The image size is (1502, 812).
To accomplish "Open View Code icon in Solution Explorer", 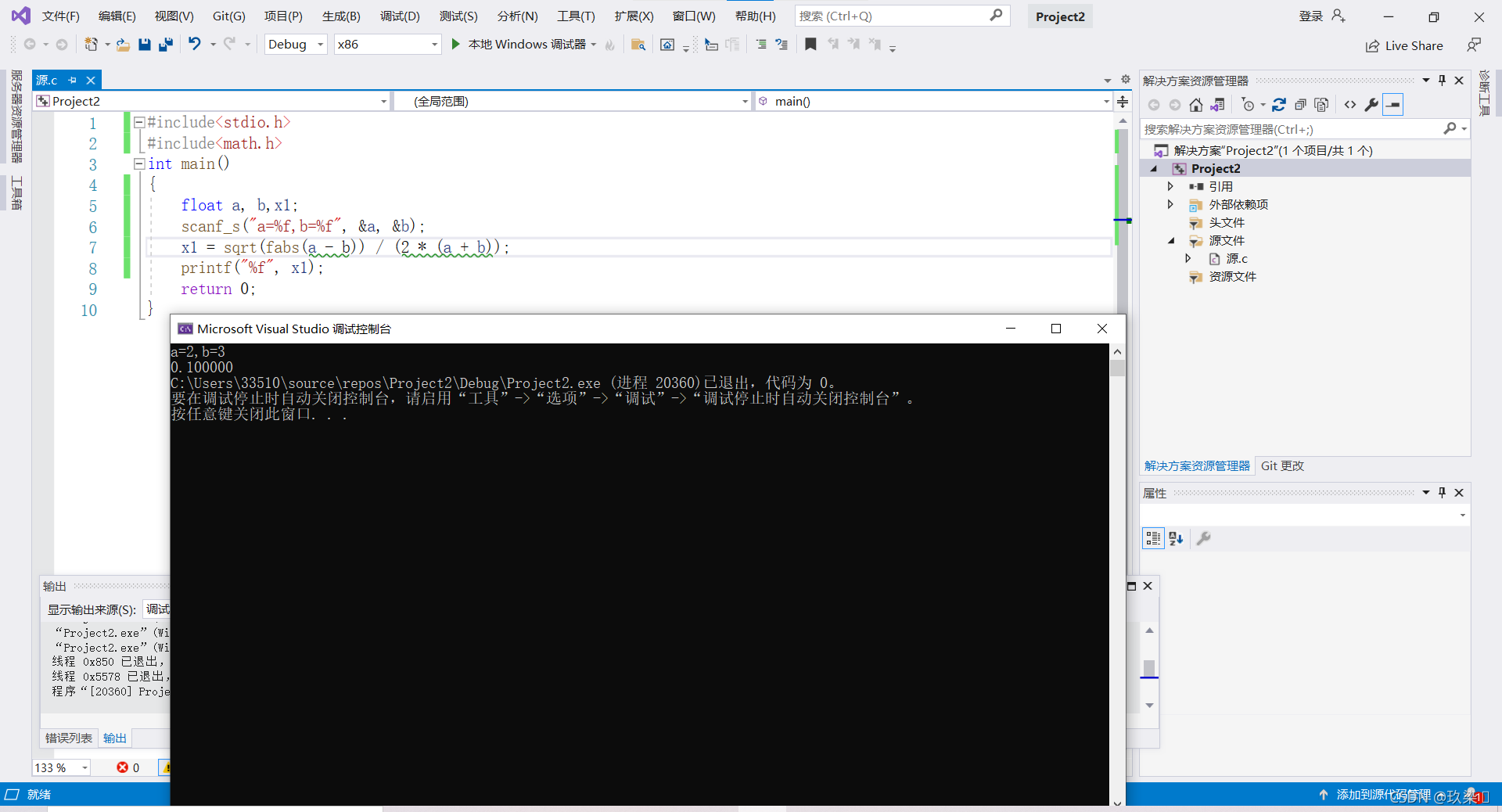I will [x=1350, y=105].
